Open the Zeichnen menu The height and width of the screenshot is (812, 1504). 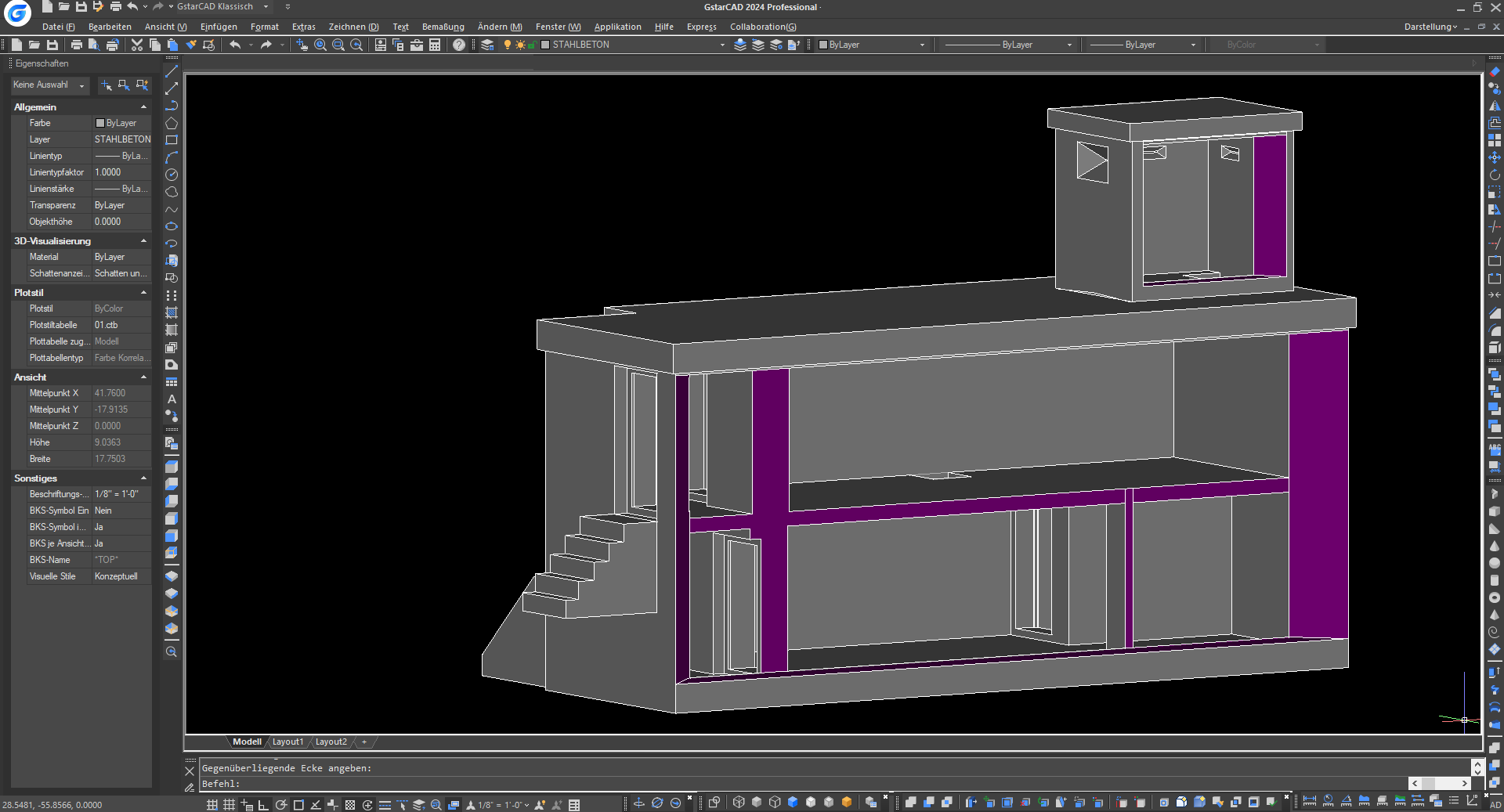(x=353, y=27)
